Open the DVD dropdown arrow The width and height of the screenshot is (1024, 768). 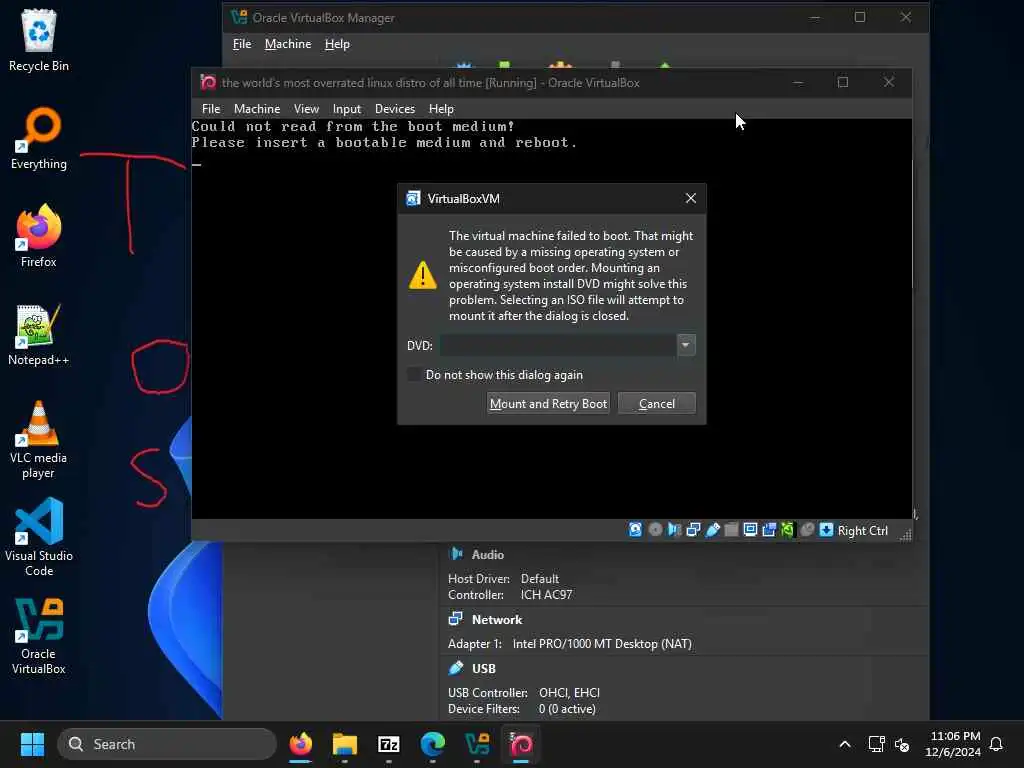(x=686, y=345)
